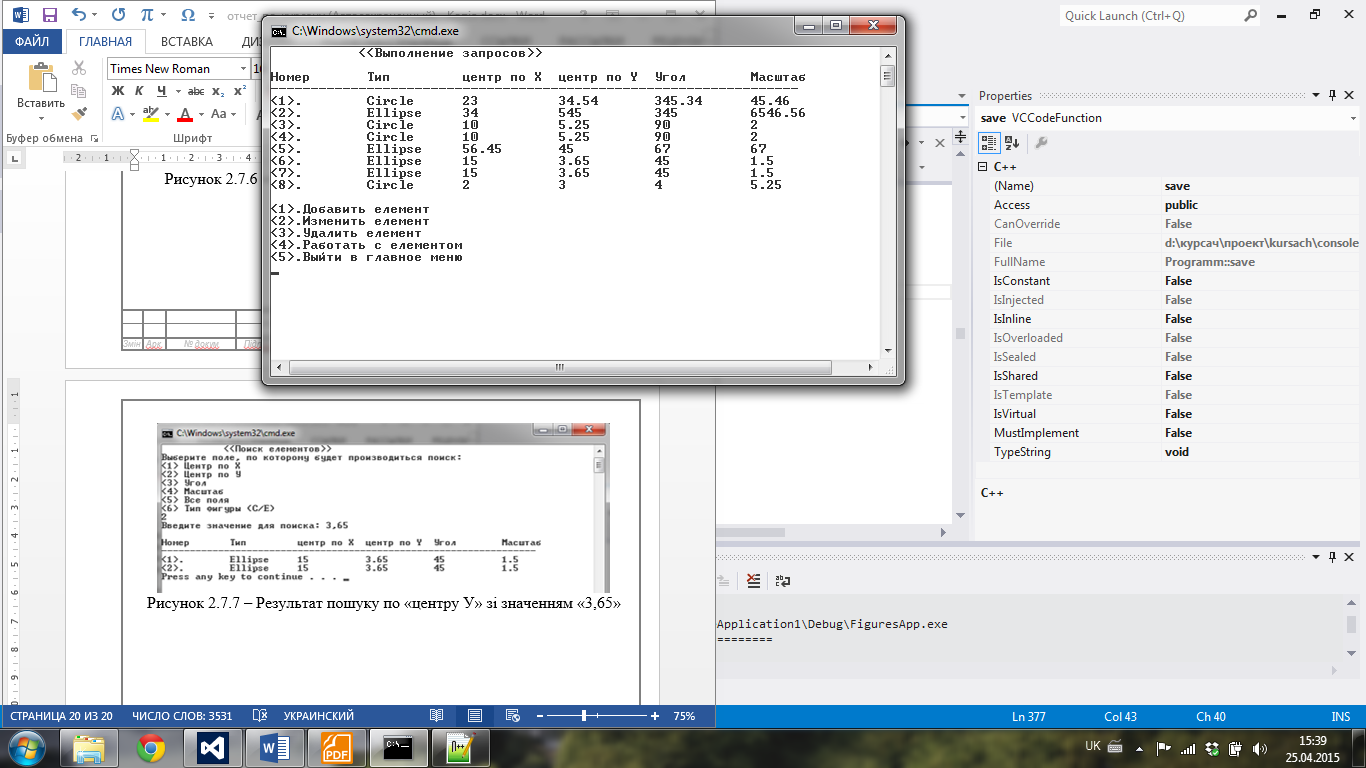Collapse the C++ category in Properties

click(x=983, y=167)
